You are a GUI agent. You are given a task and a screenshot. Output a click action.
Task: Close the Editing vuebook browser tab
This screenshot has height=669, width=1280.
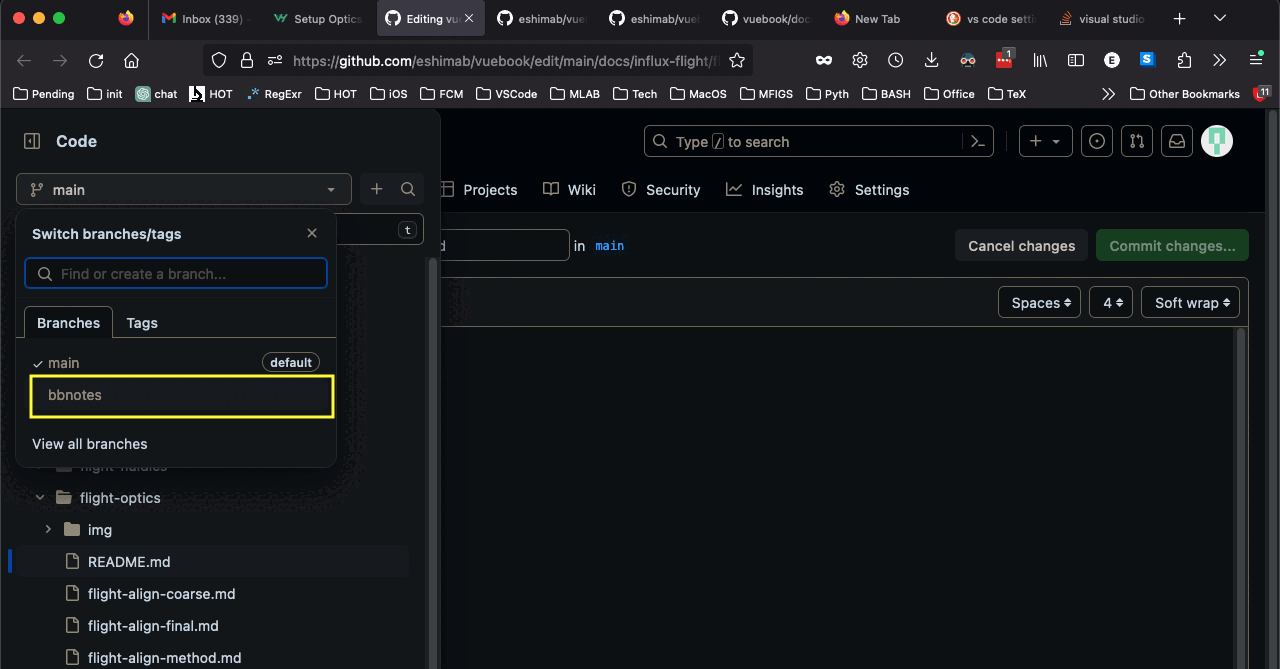tap(470, 18)
